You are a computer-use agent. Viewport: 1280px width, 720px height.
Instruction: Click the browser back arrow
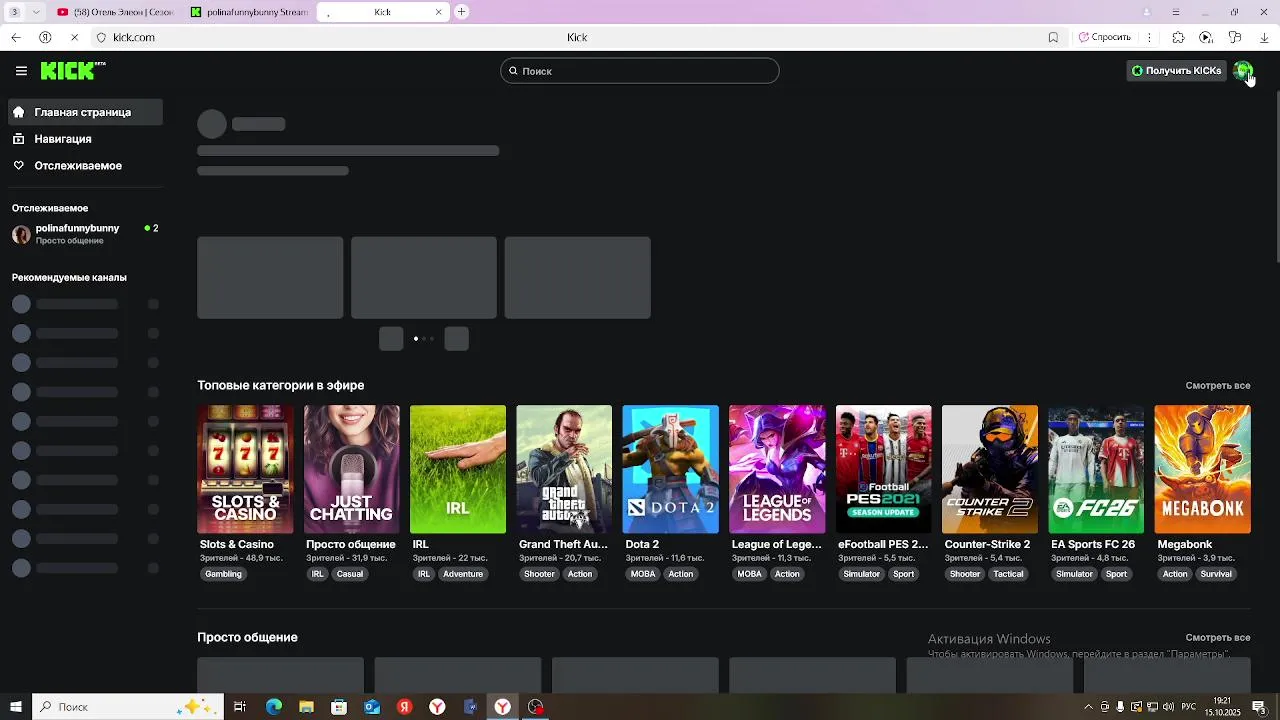point(15,37)
